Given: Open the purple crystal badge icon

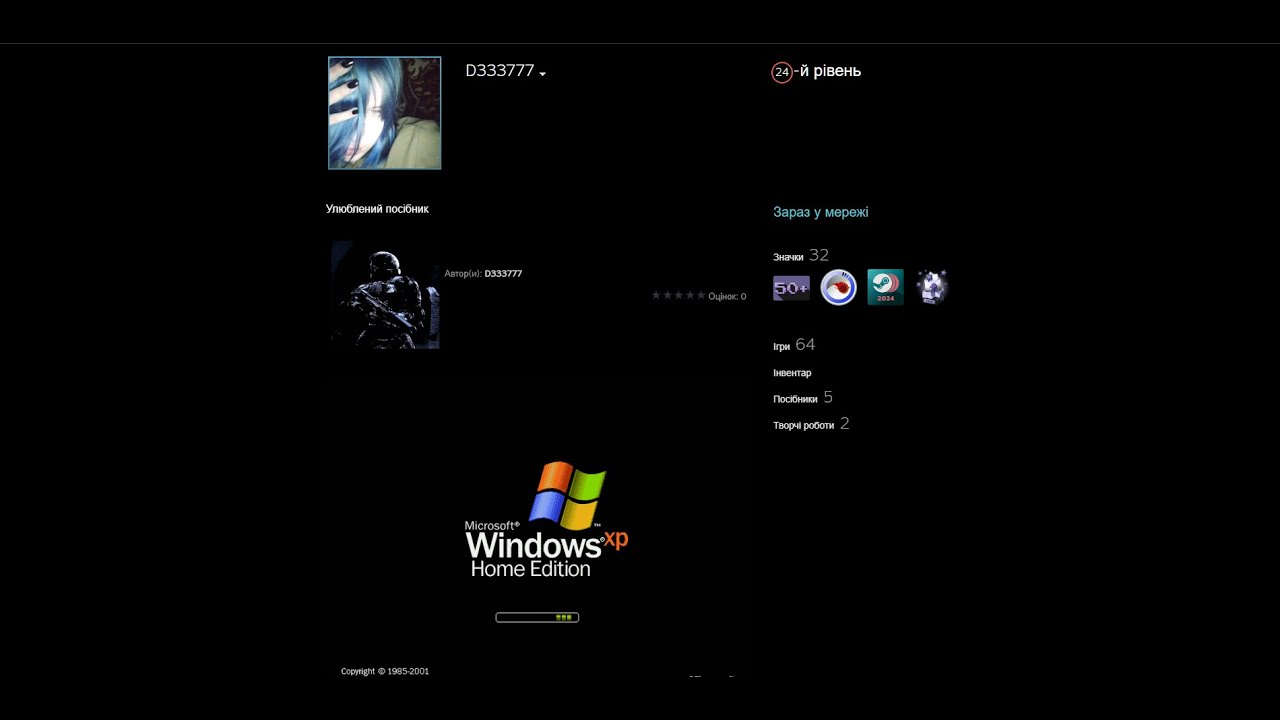Looking at the screenshot, I should point(932,288).
